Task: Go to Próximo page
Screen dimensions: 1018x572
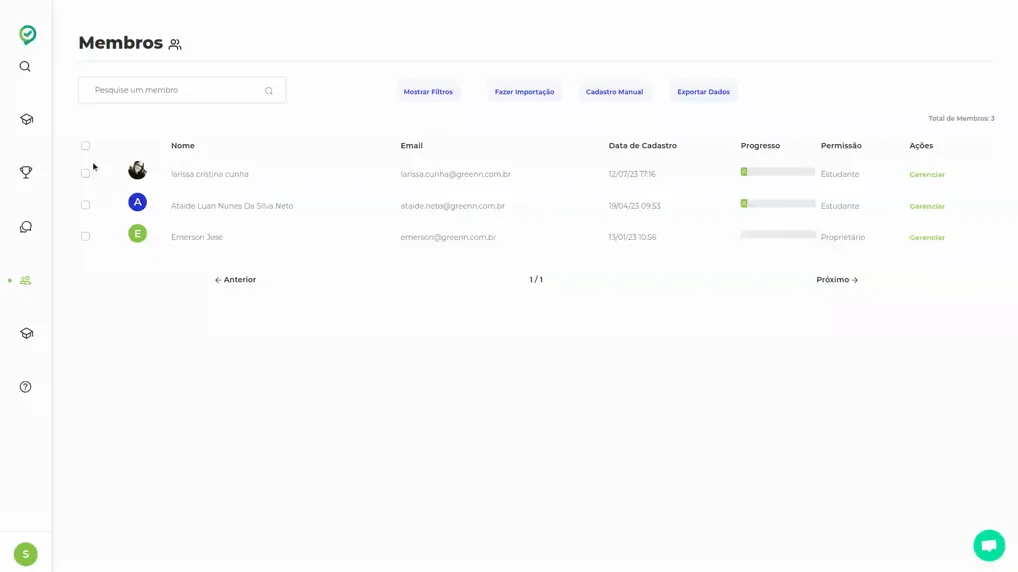Action: click(x=837, y=280)
